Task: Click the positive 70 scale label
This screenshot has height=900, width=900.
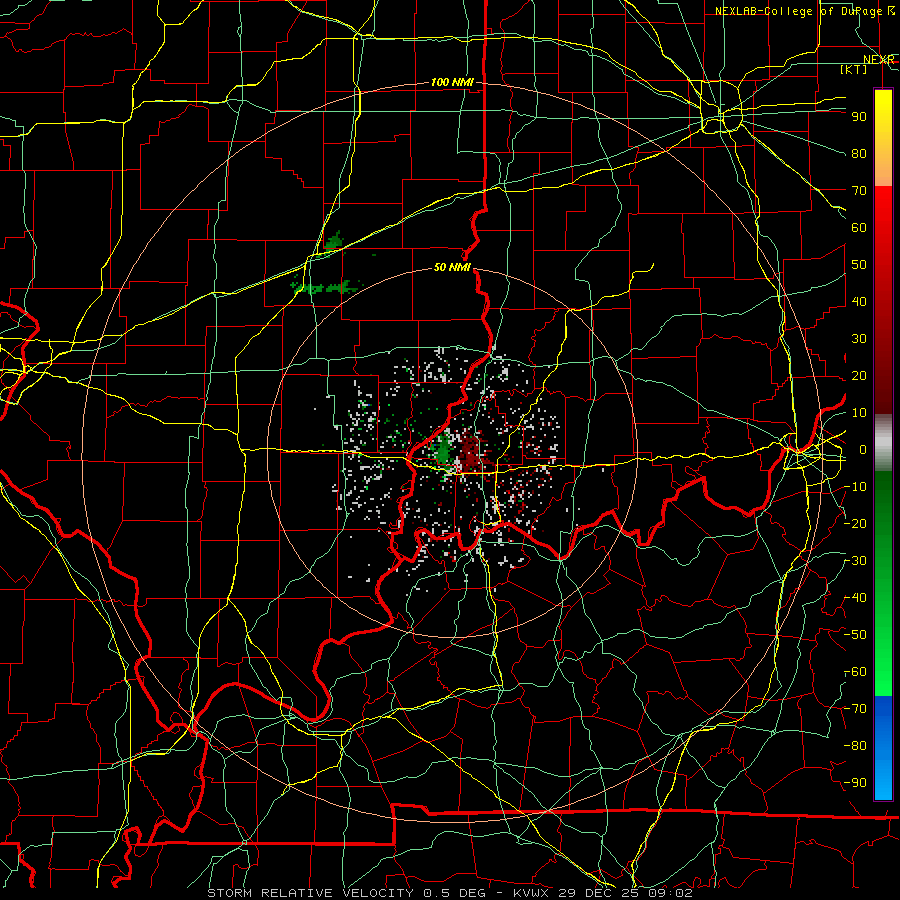Action: pyautogui.click(x=859, y=191)
